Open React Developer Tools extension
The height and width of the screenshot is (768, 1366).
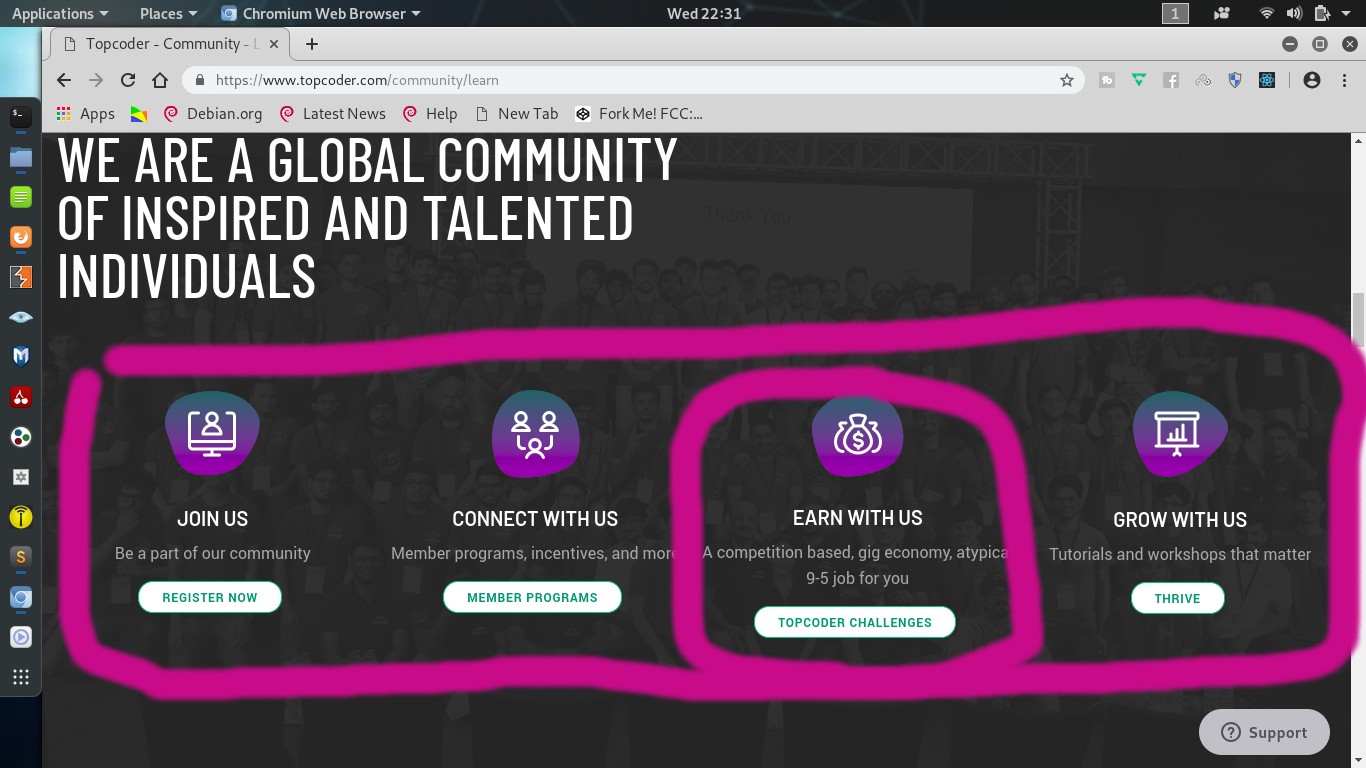tap(1267, 80)
